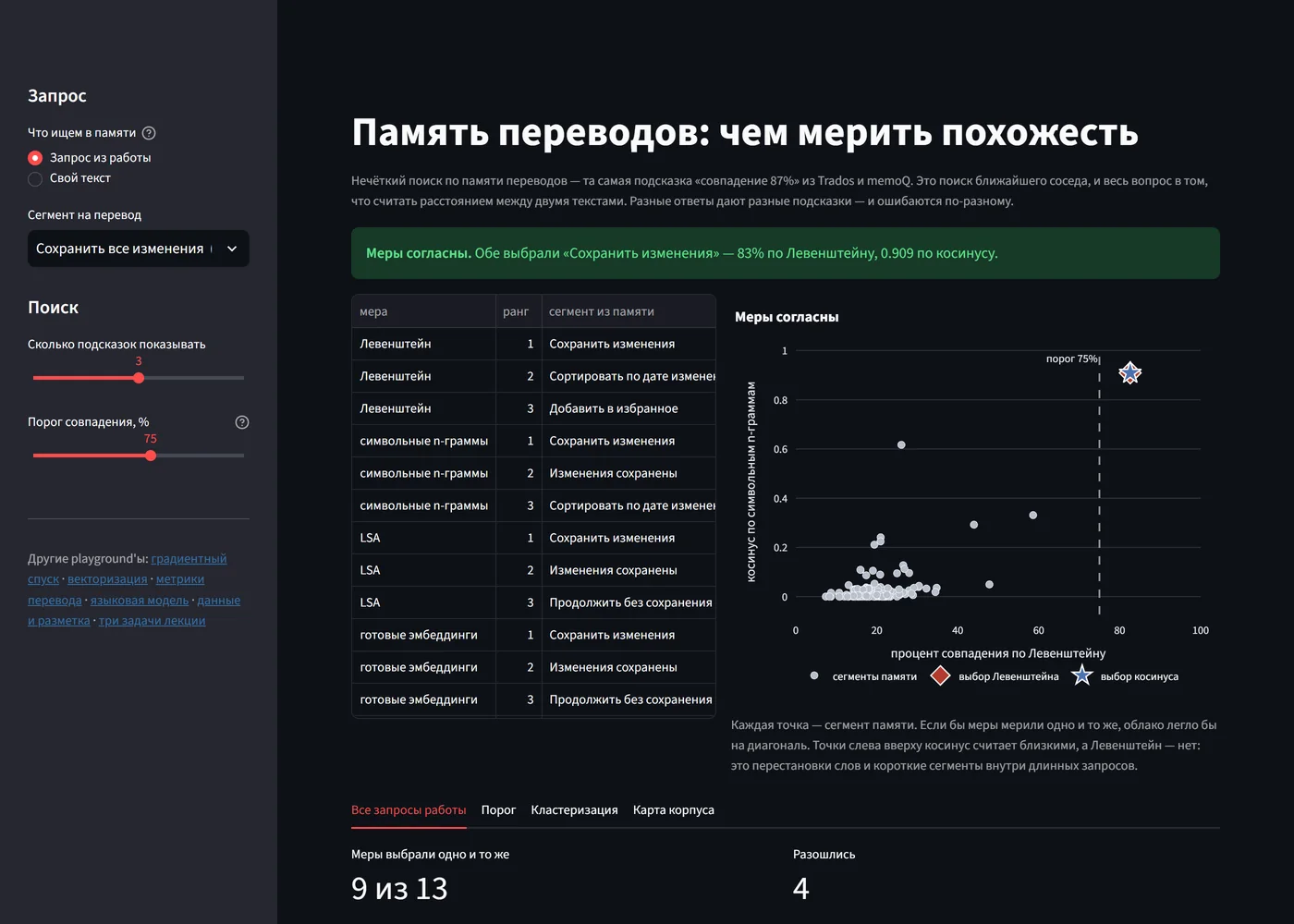Switch to the «Все запросы работы» tab

[409, 809]
